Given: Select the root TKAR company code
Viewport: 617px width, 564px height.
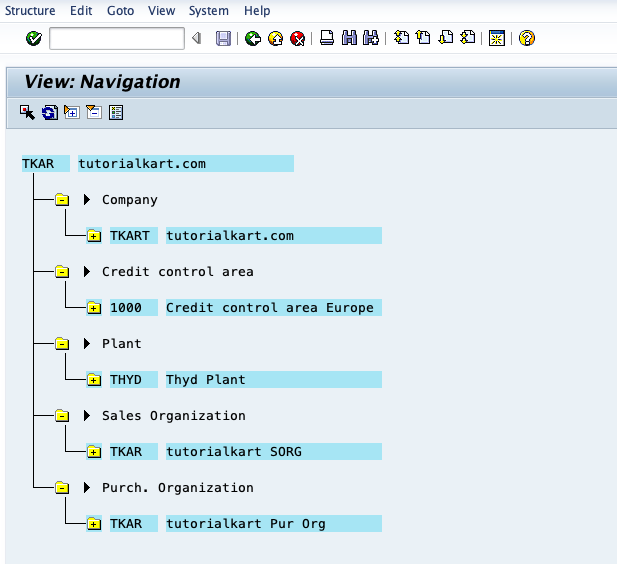Looking at the screenshot, I should 46,163.
